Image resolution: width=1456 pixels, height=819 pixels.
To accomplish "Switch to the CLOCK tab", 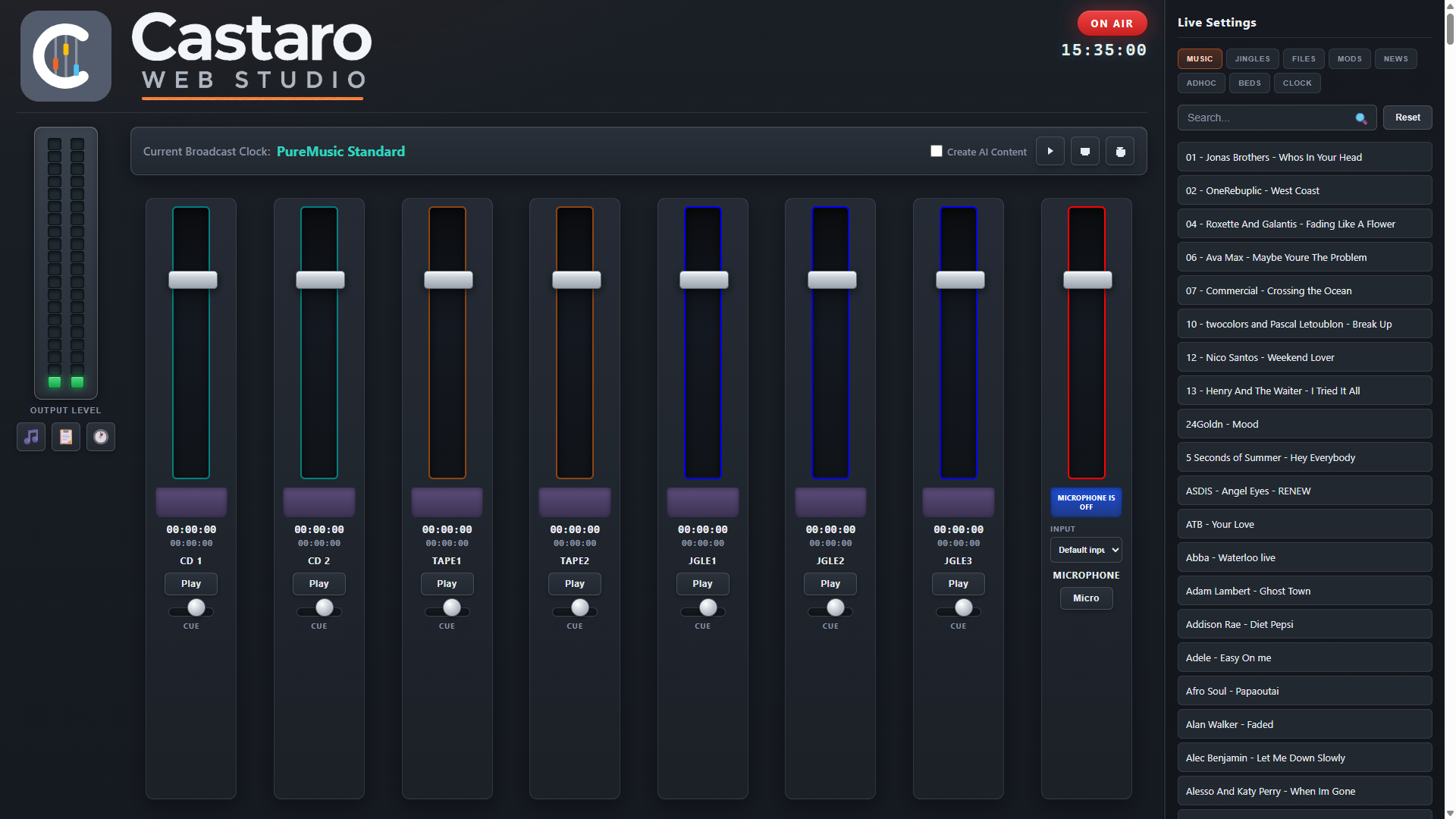I will [1297, 83].
